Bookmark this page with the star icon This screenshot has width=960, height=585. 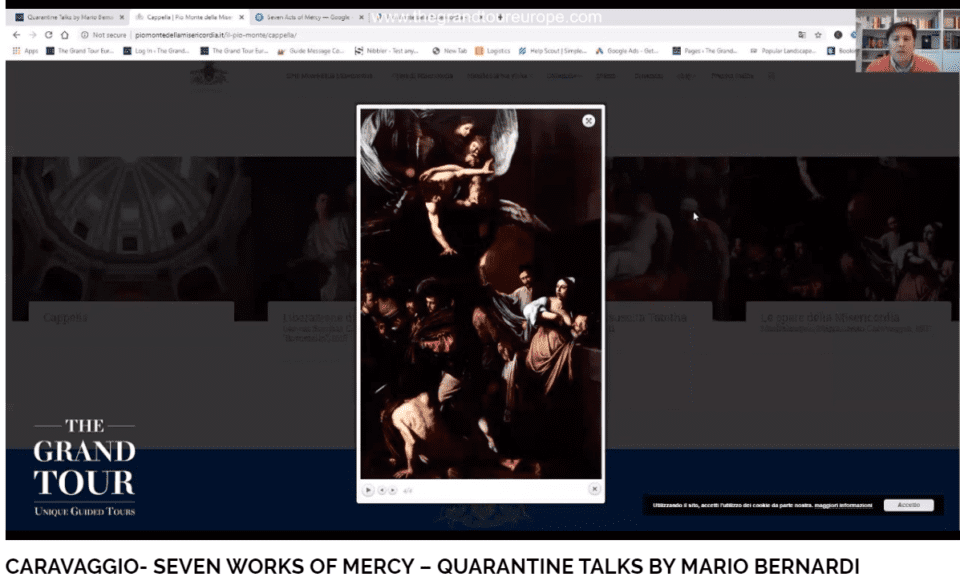(x=818, y=35)
